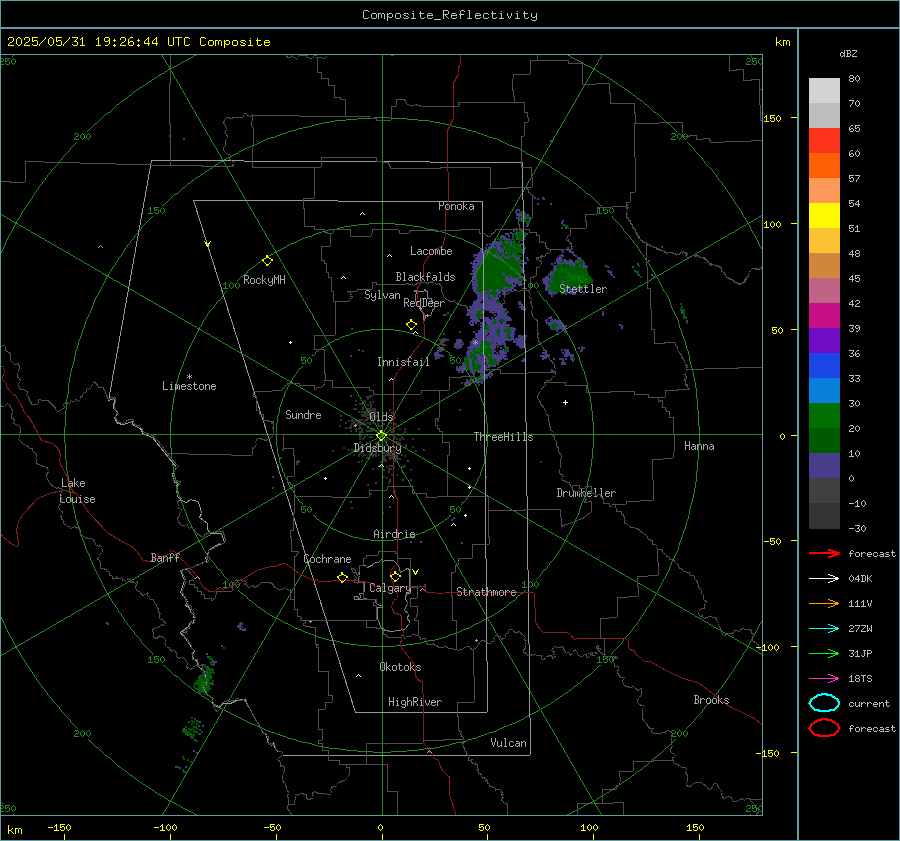The height and width of the screenshot is (841, 900).
Task: Click the slate purple 0-10 dBZ swatch
Action: coord(824,466)
